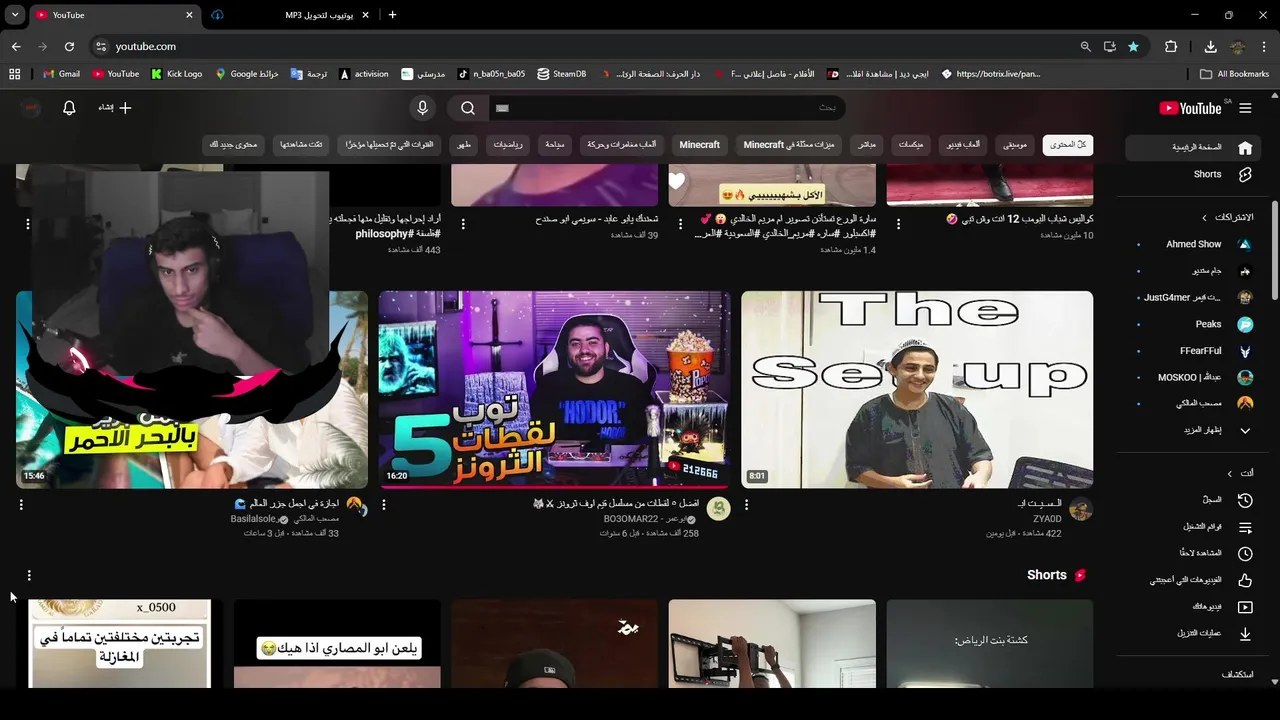Select the طهي filter chip
1280x720 pixels.
pyautogui.click(x=464, y=145)
